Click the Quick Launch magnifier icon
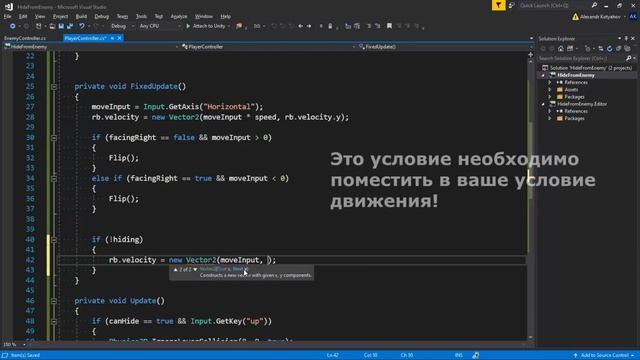The height and width of the screenshot is (360, 640). [594, 5]
